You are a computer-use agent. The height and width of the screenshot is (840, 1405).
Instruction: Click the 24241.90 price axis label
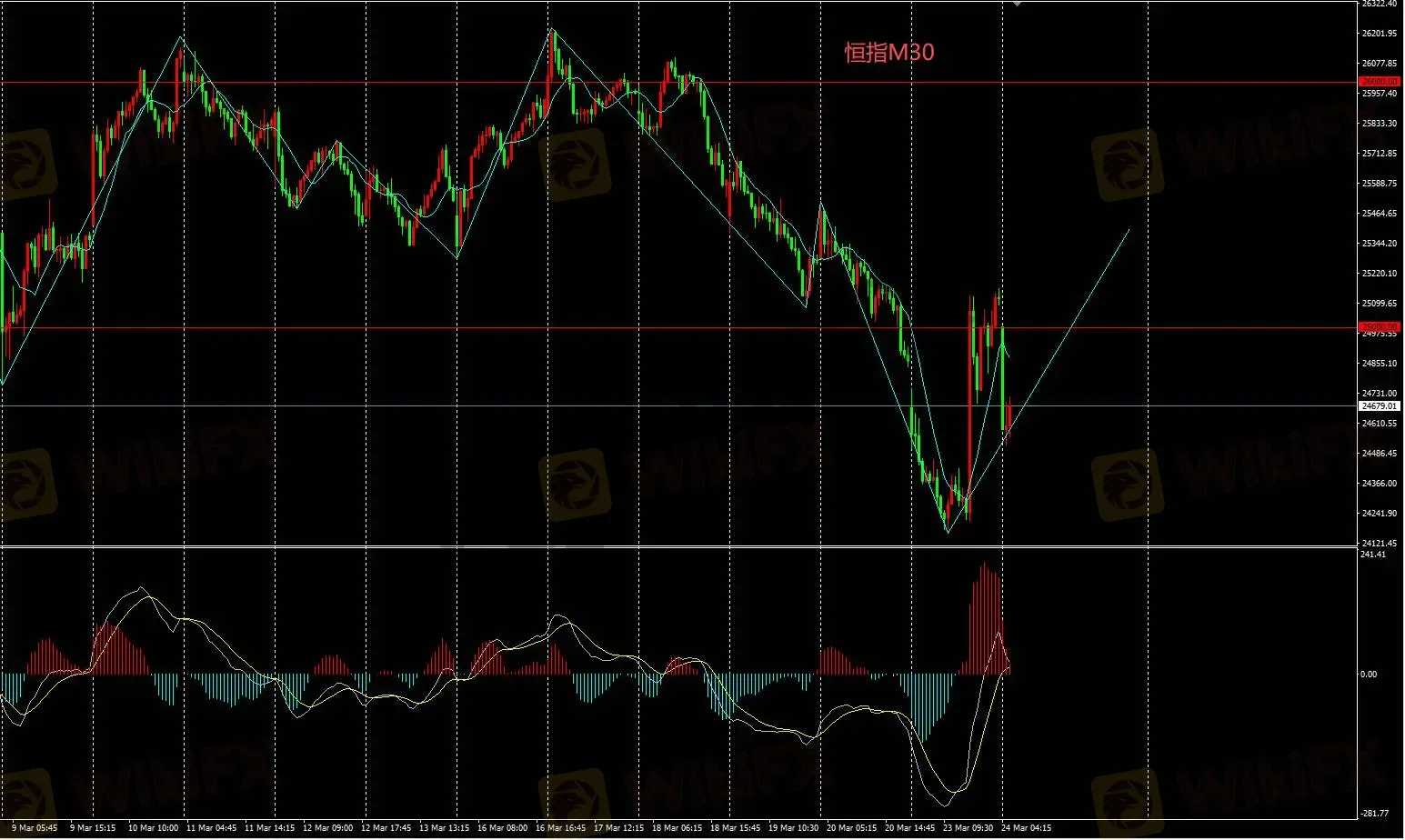click(1380, 514)
